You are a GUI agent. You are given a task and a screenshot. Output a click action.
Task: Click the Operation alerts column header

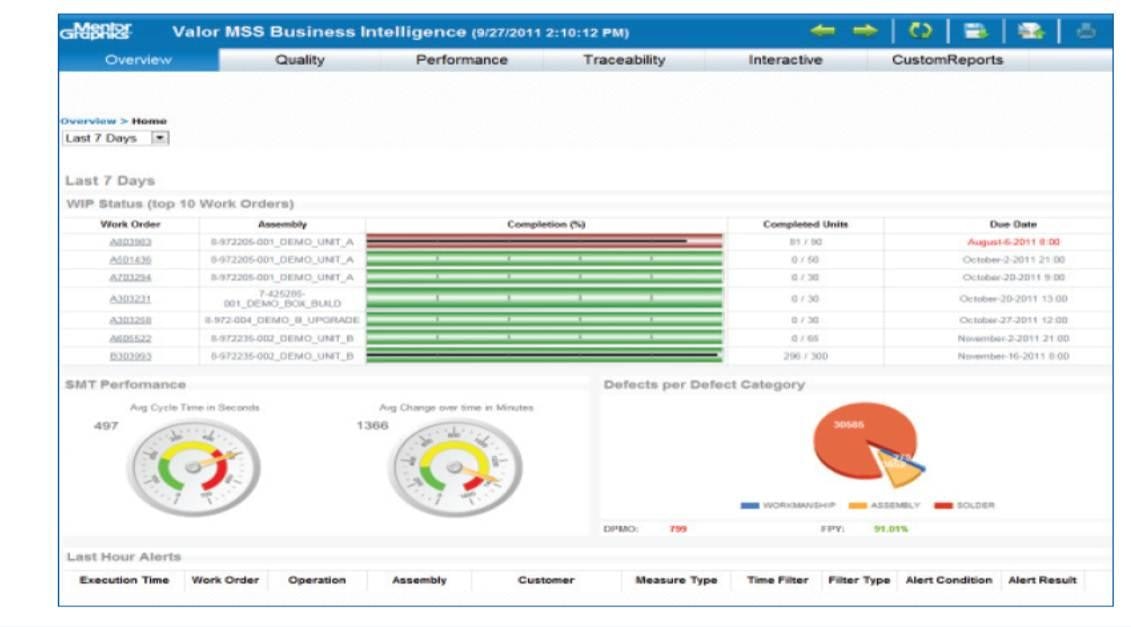(317, 580)
